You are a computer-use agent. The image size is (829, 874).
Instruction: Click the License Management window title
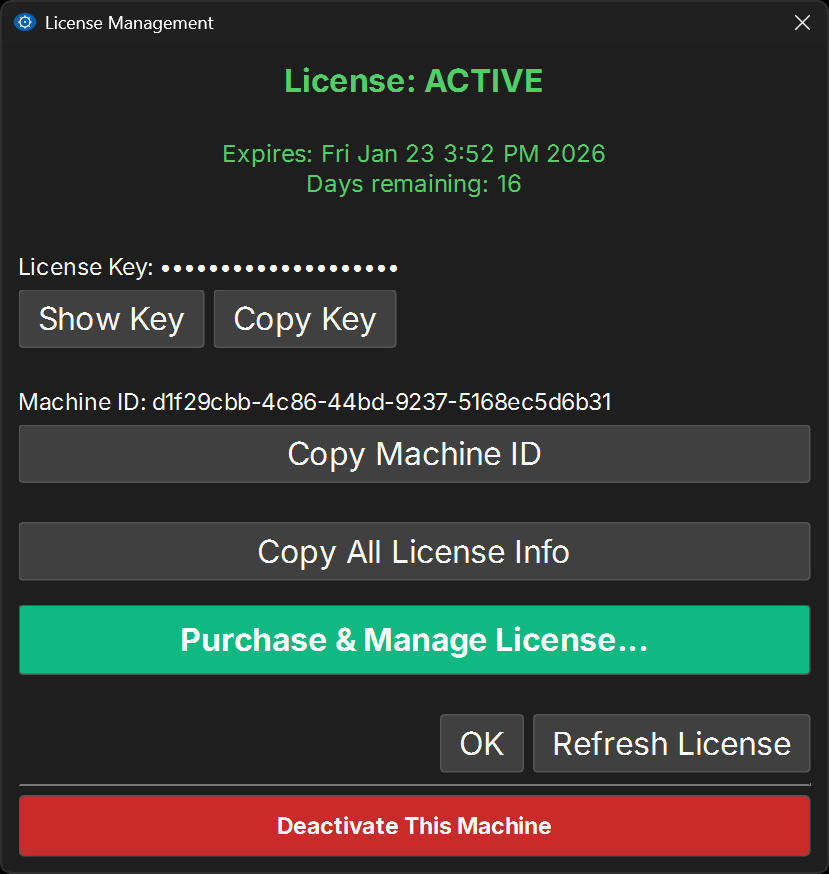(x=129, y=22)
